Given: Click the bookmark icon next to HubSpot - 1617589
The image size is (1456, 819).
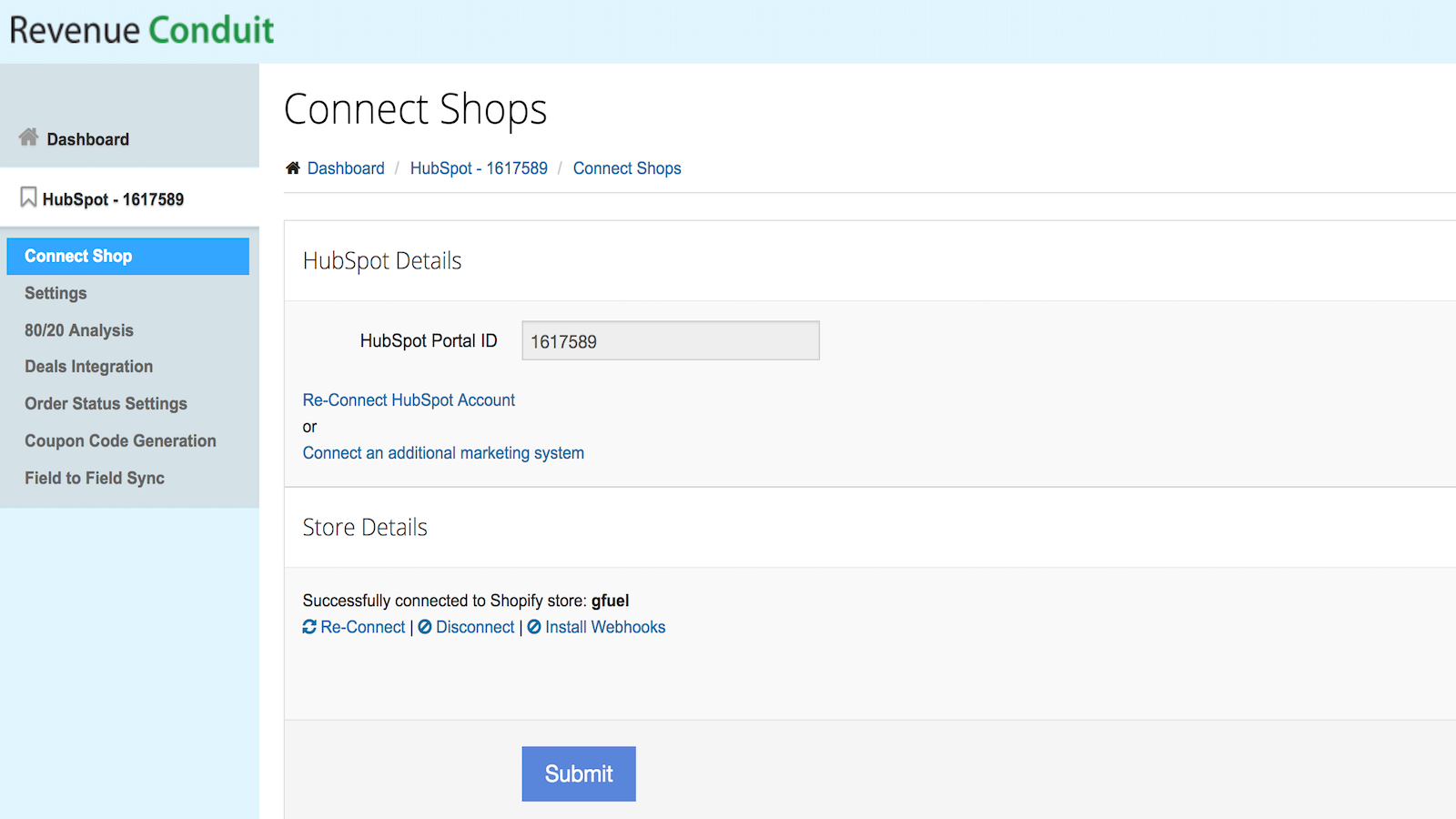Looking at the screenshot, I should [28, 197].
